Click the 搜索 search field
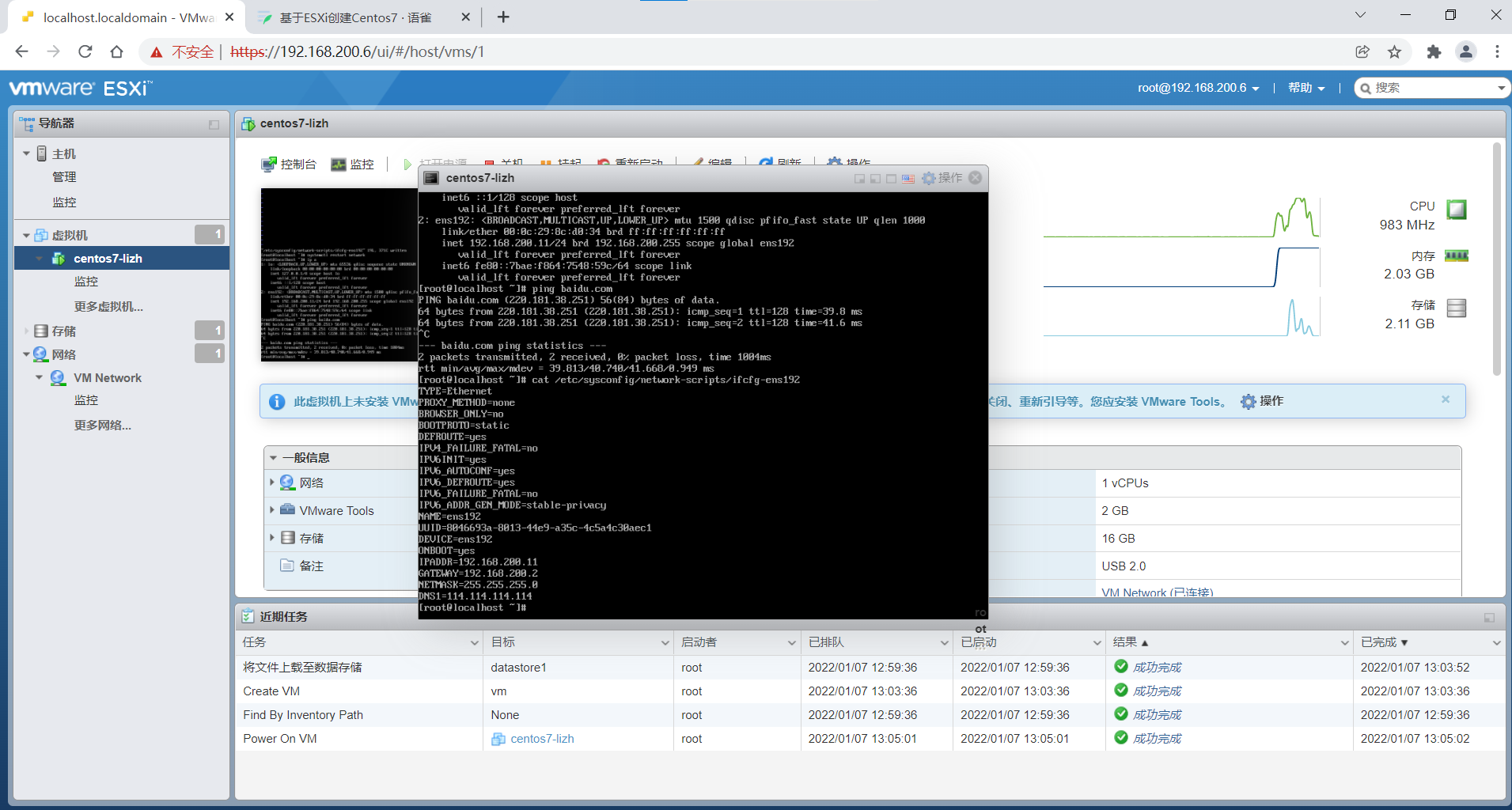 (x=1431, y=88)
